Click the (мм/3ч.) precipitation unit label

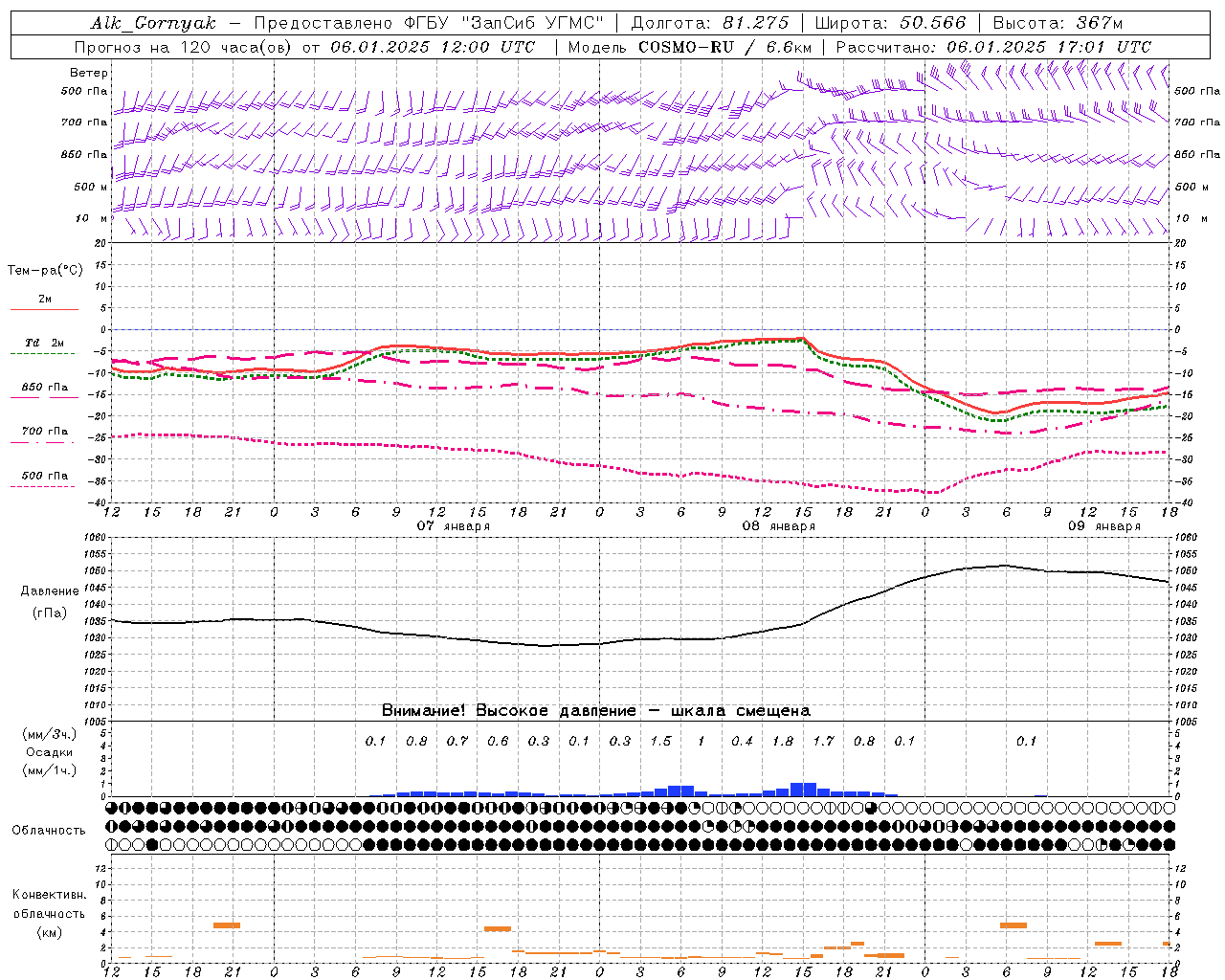tap(50, 734)
